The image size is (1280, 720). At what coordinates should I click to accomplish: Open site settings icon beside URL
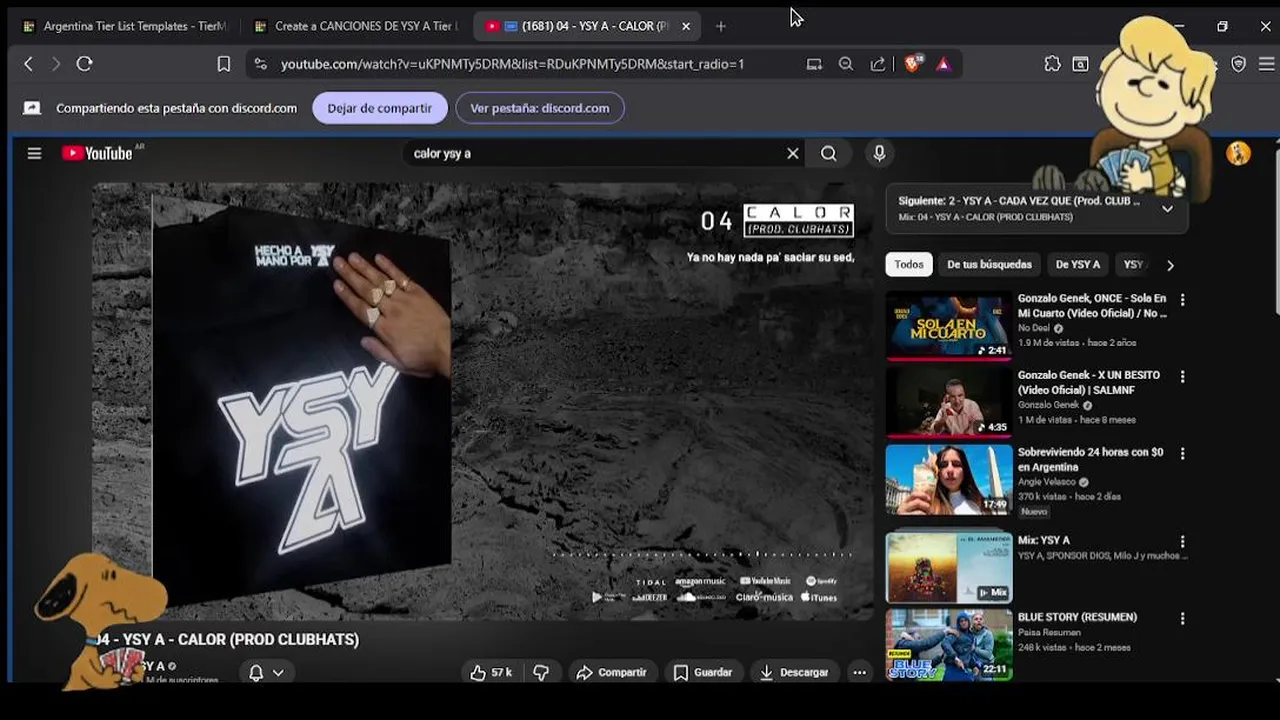tap(260, 64)
